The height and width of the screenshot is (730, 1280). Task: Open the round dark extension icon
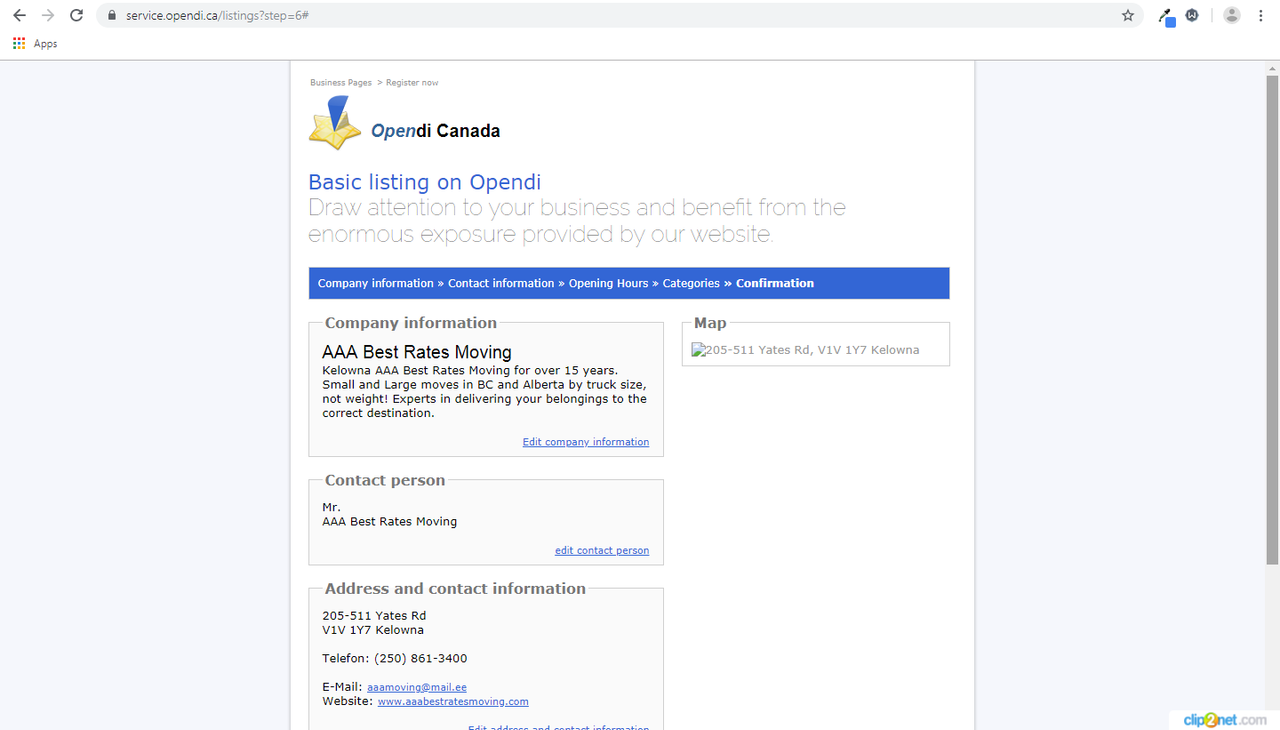pos(1193,16)
